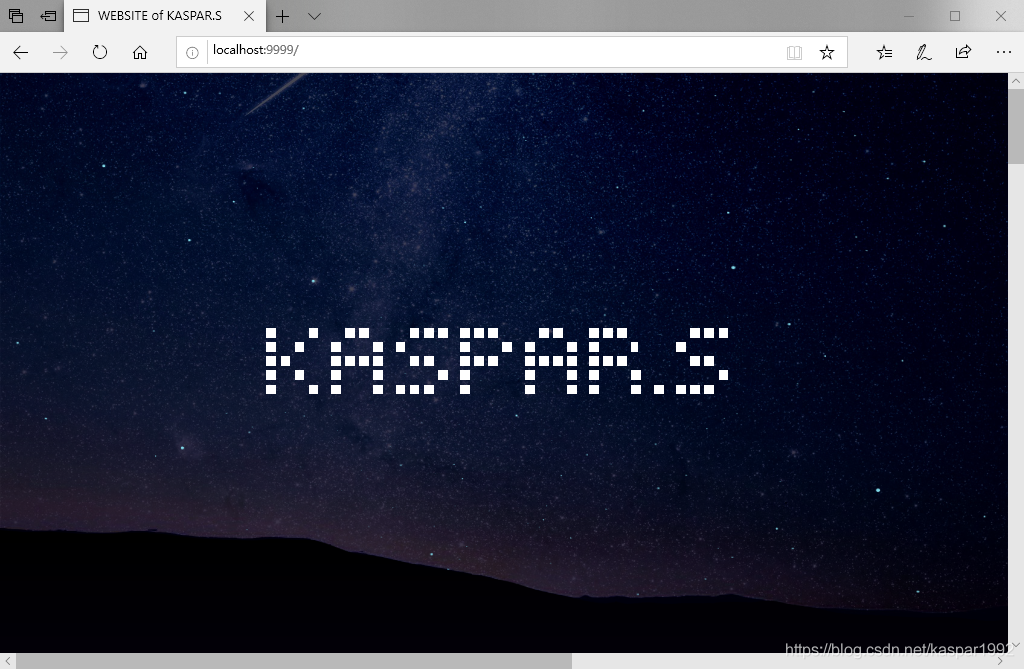Close the WEBSITE of KASPAR.S tab

coord(249,16)
